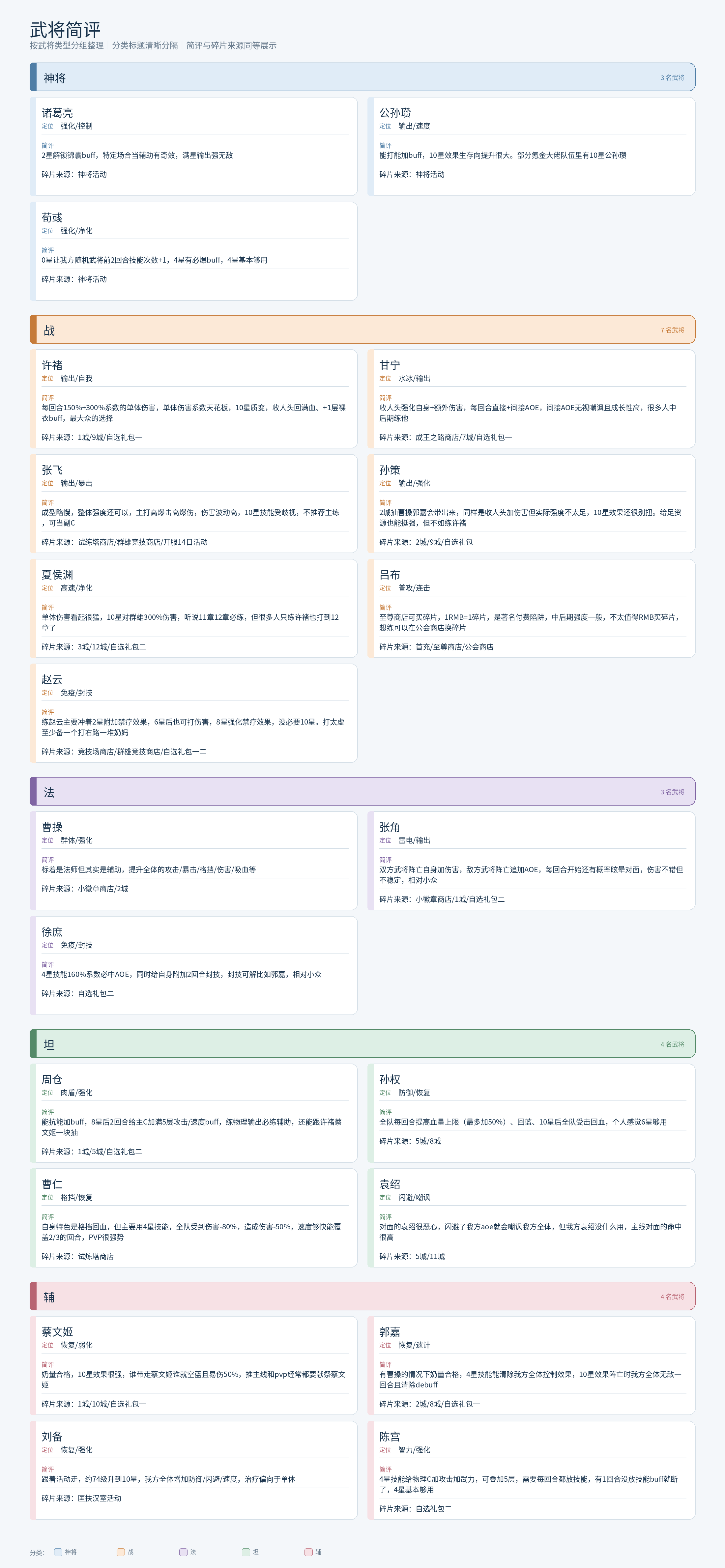Click '碎片来源：试炼塔商店' in 曹仁 card
The height and width of the screenshot is (1568, 725).
77,1256
